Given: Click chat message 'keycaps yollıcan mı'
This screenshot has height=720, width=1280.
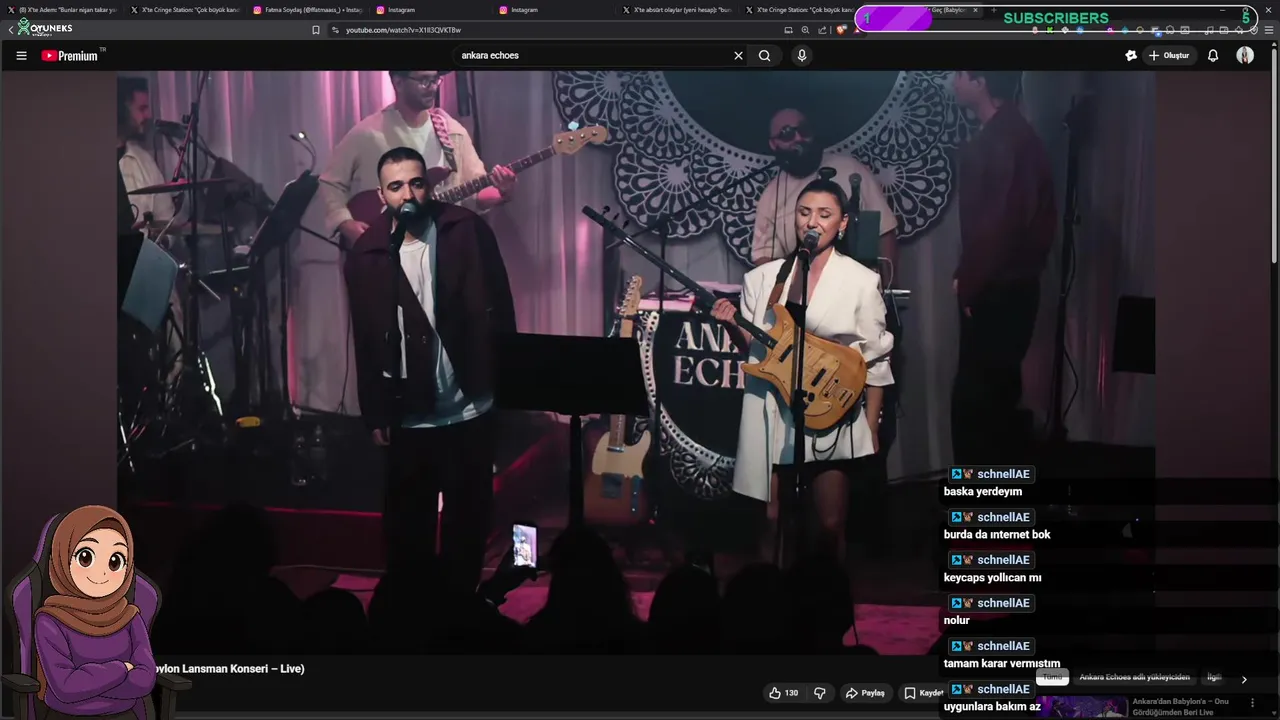Looking at the screenshot, I should pos(993,578).
